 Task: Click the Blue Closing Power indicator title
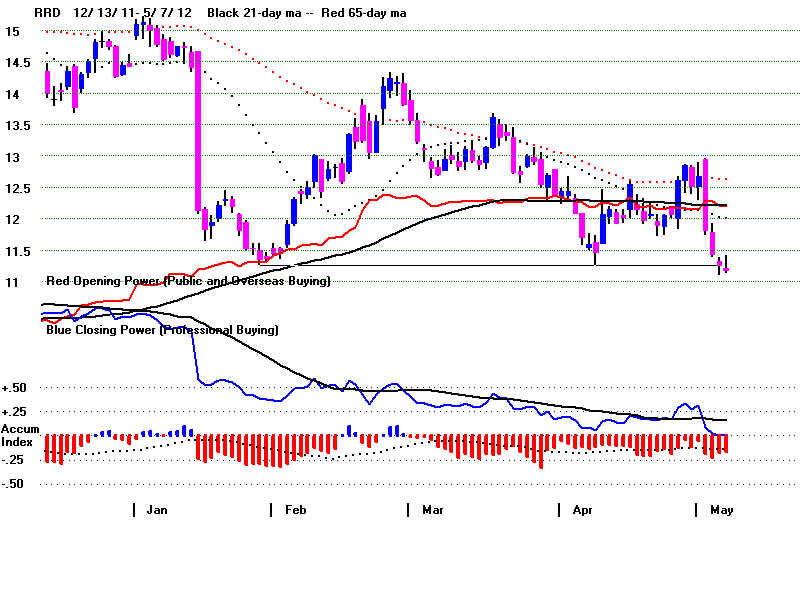[162, 329]
